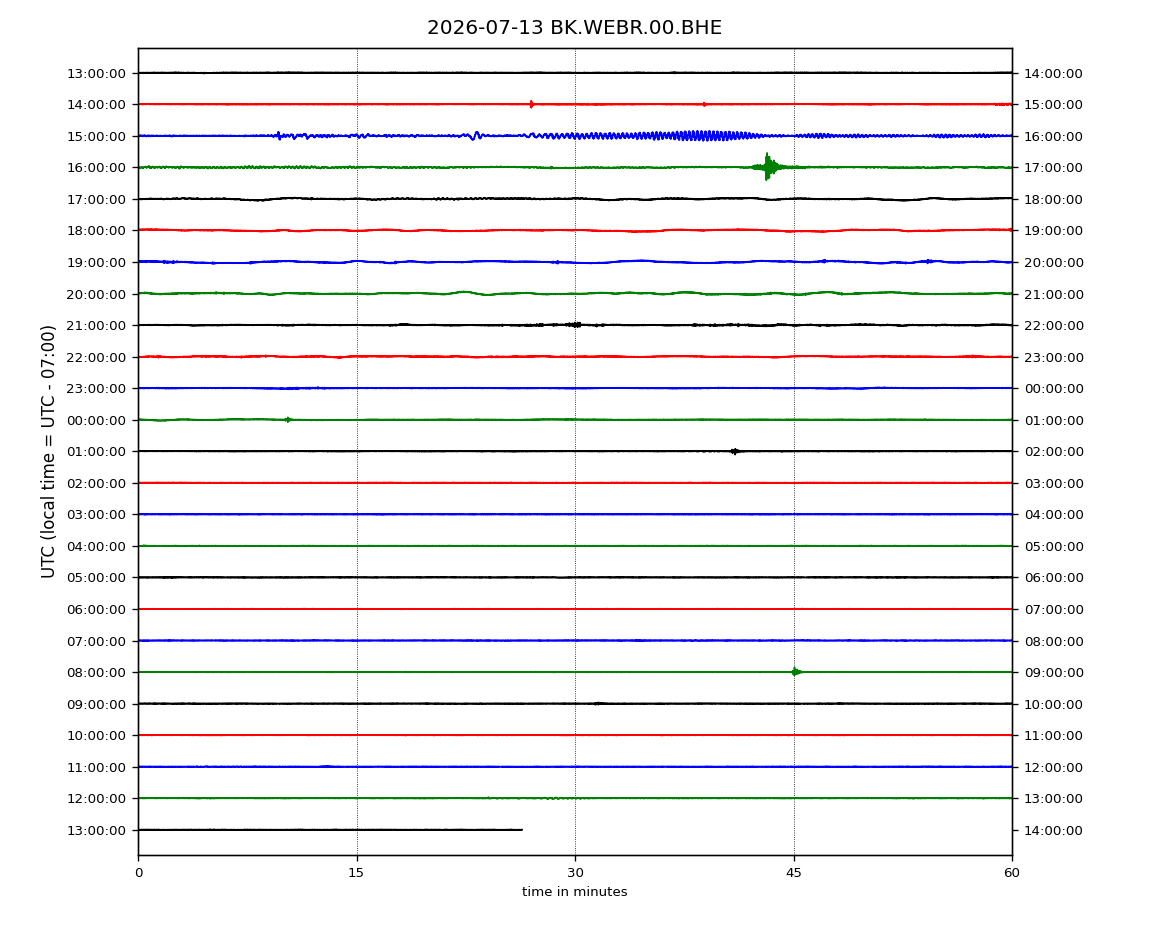Click the left 19:00:00 row label
The image size is (1150, 950).
point(96,263)
